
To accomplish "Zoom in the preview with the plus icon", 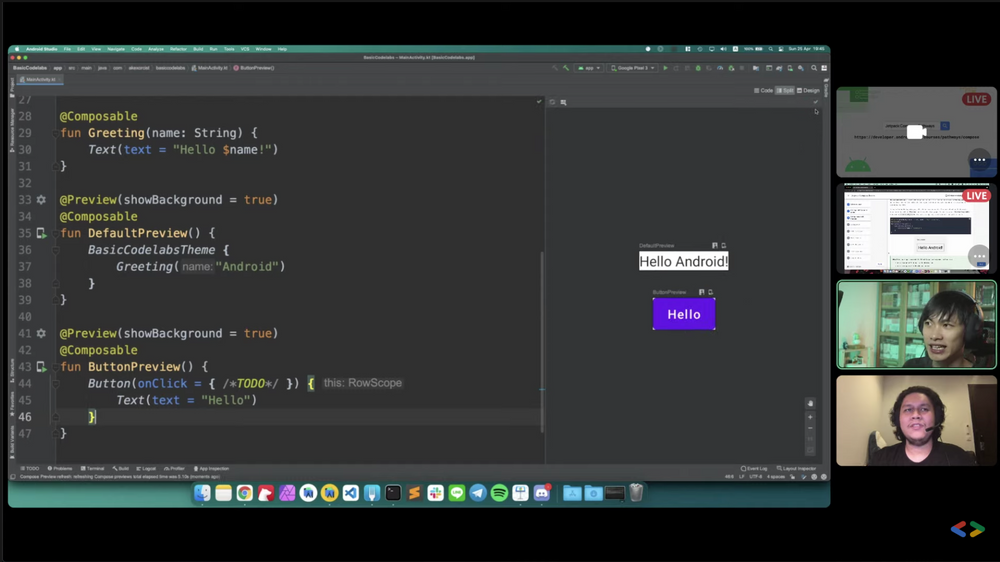I will pyautogui.click(x=810, y=417).
